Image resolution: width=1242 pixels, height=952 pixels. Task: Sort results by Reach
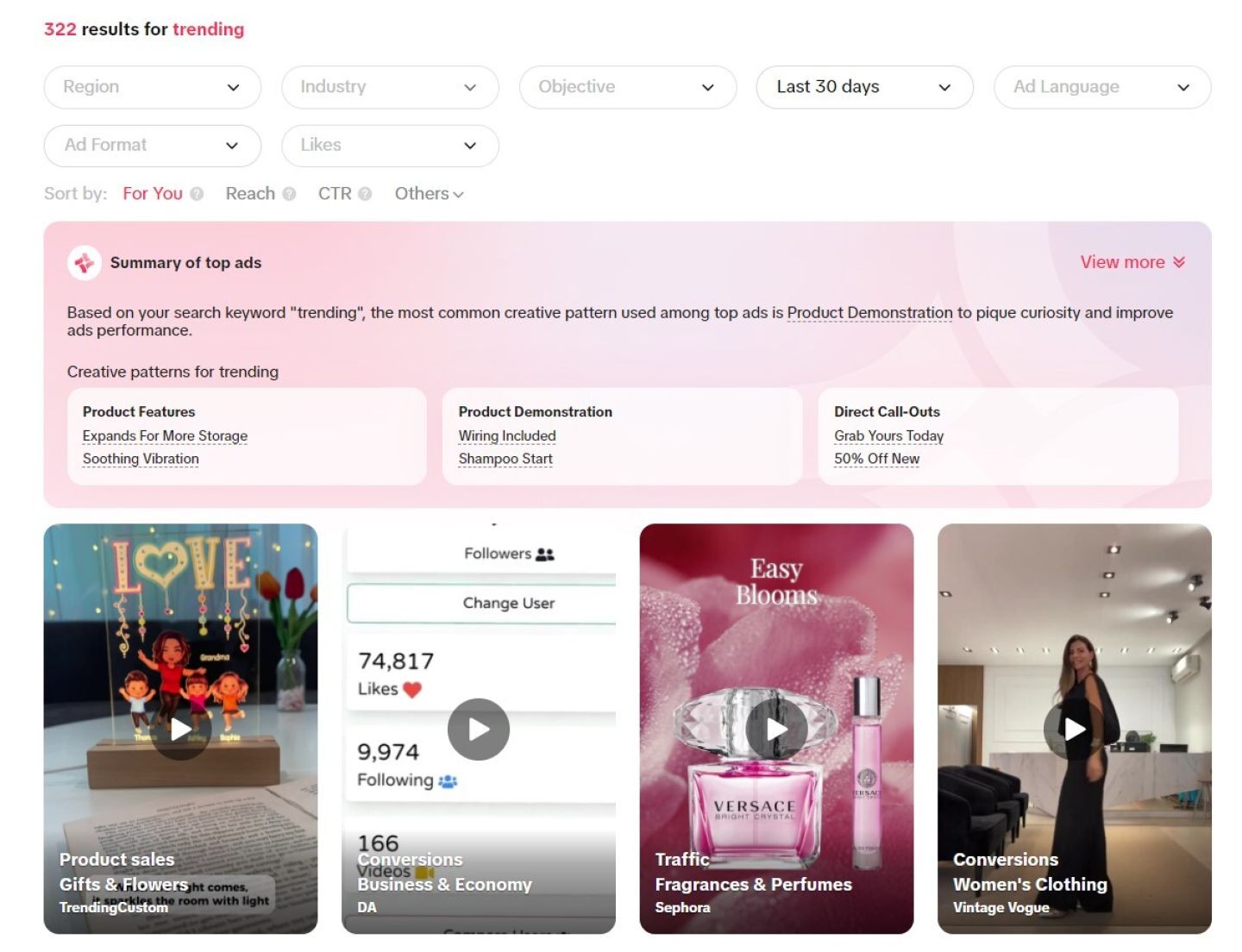(x=250, y=194)
